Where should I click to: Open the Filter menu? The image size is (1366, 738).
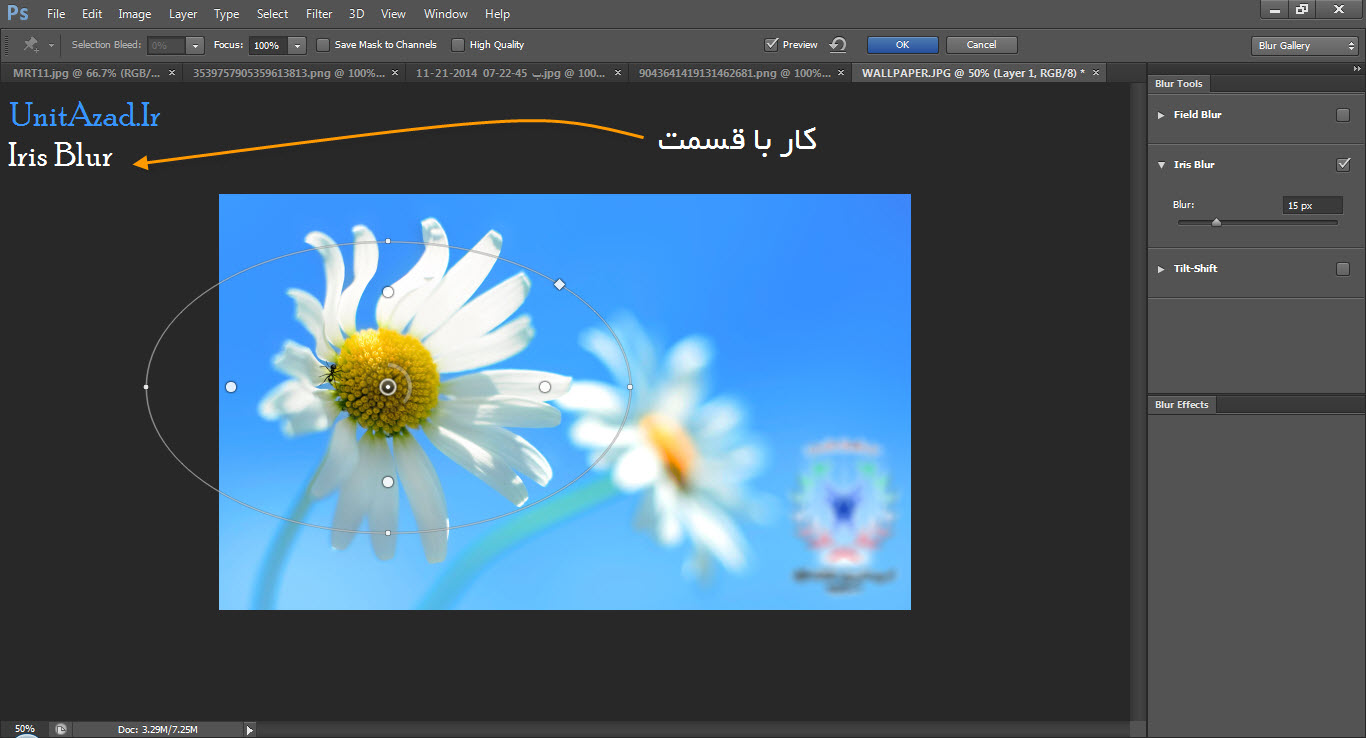tap(319, 14)
